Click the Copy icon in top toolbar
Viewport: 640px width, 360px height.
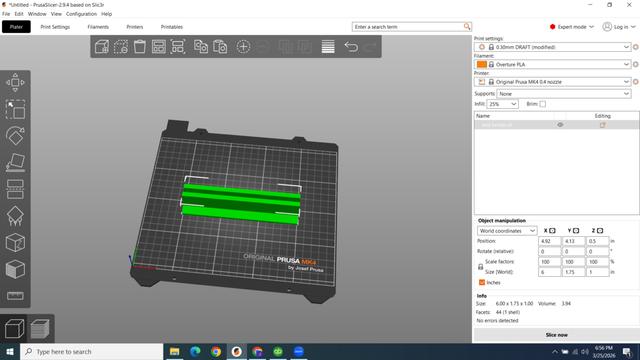pos(200,47)
